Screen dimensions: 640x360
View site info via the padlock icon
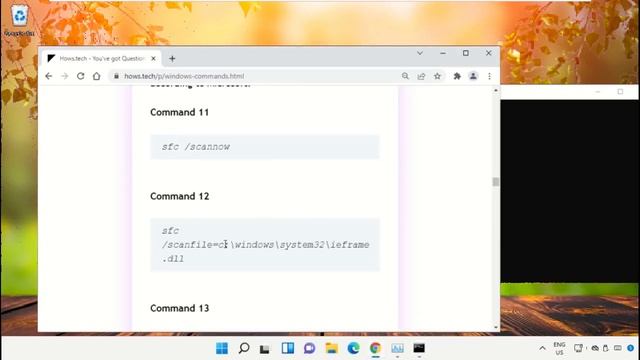[x=116, y=76]
